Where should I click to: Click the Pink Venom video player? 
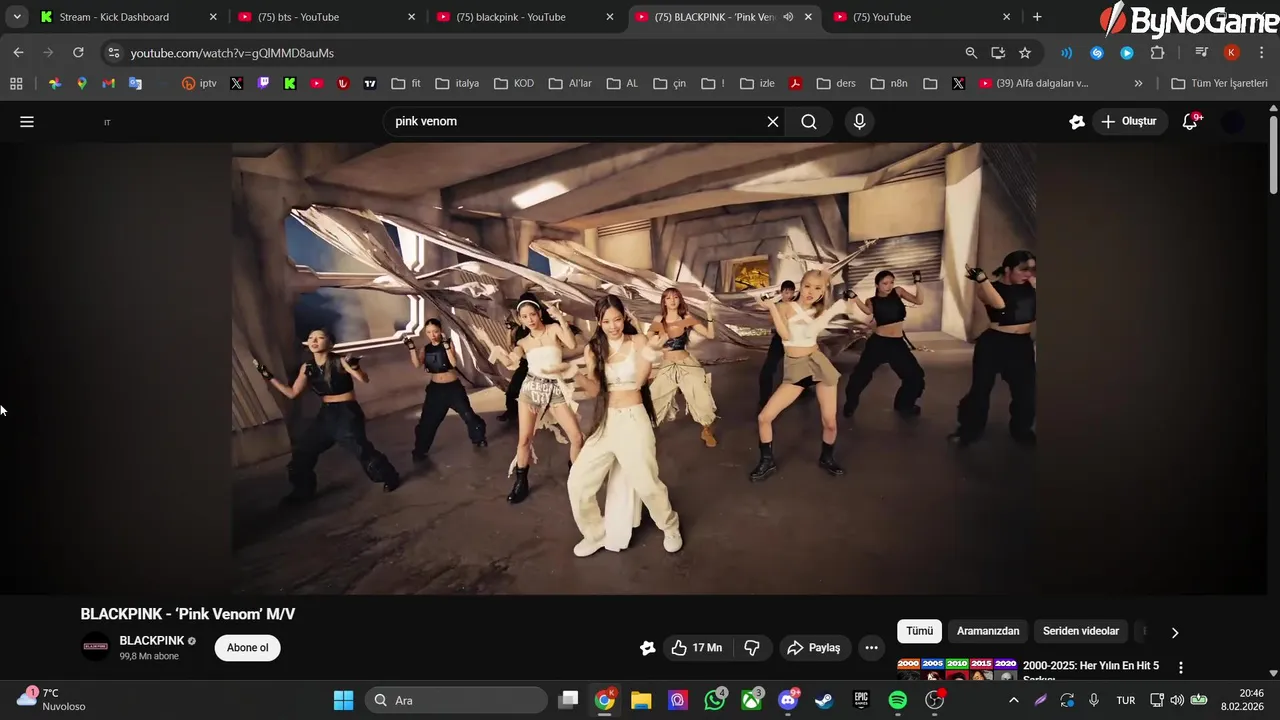pos(634,368)
